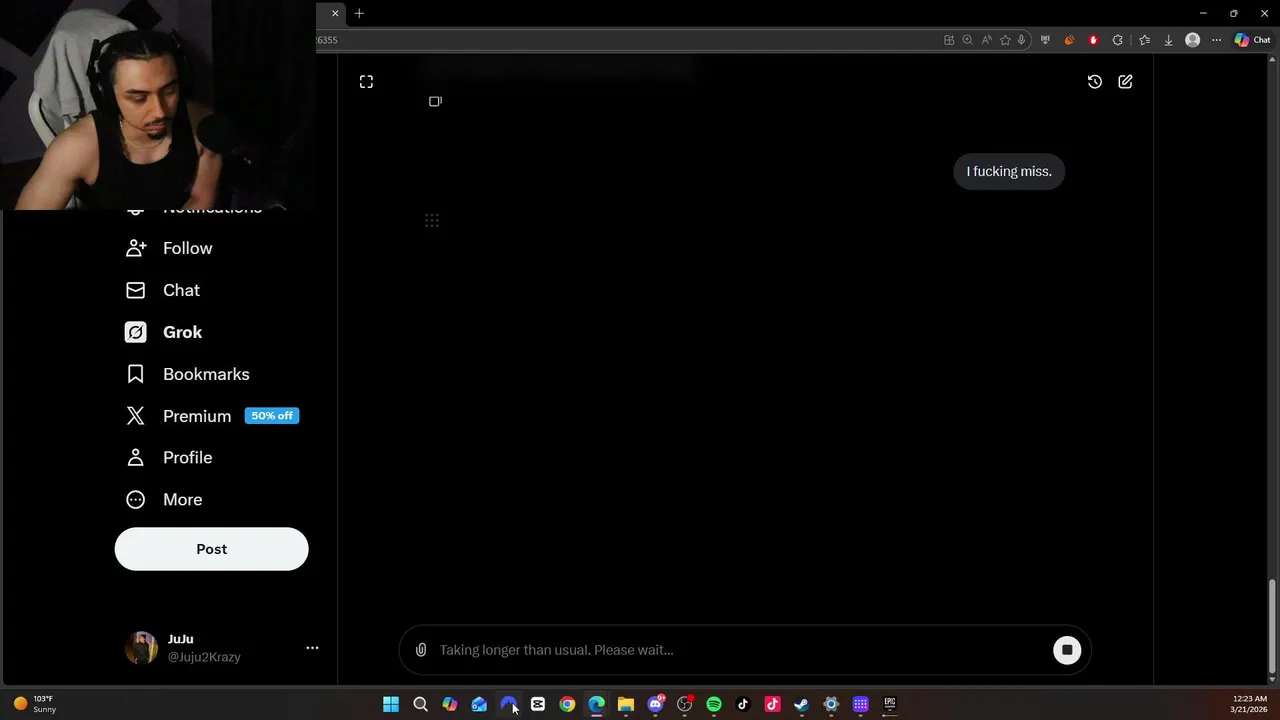The image size is (1280, 720).
Task: Start a new Grok chat via compose icon
Action: click(1125, 82)
